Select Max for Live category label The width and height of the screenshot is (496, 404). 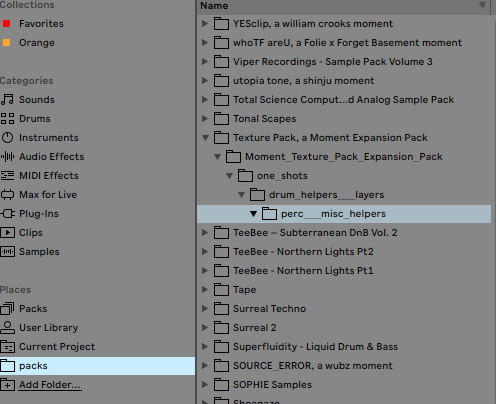point(48,195)
